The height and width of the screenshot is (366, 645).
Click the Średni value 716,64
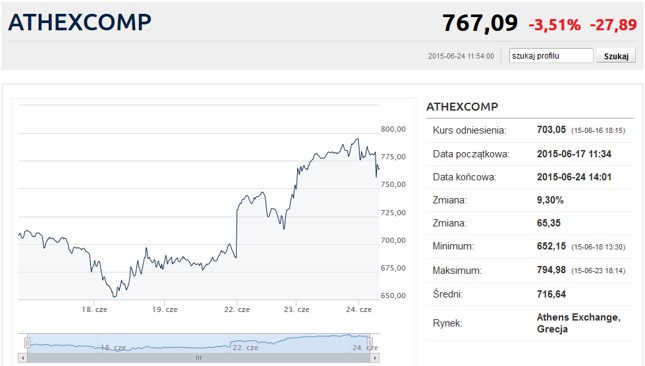[551, 294]
